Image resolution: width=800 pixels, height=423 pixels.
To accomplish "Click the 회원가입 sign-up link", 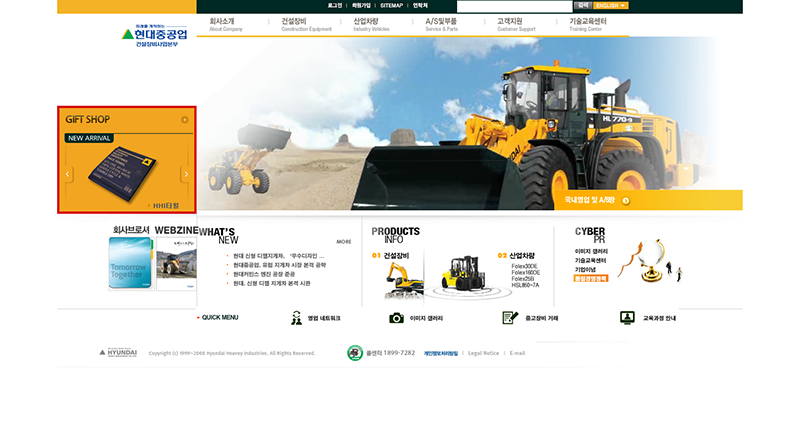I will tap(361, 5).
